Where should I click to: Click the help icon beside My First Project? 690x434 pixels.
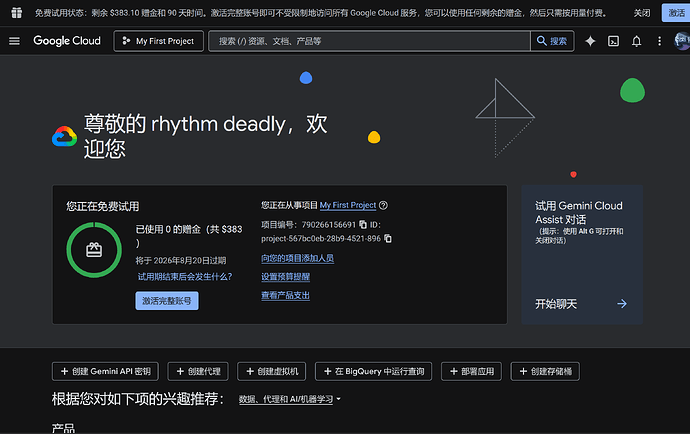(x=383, y=205)
